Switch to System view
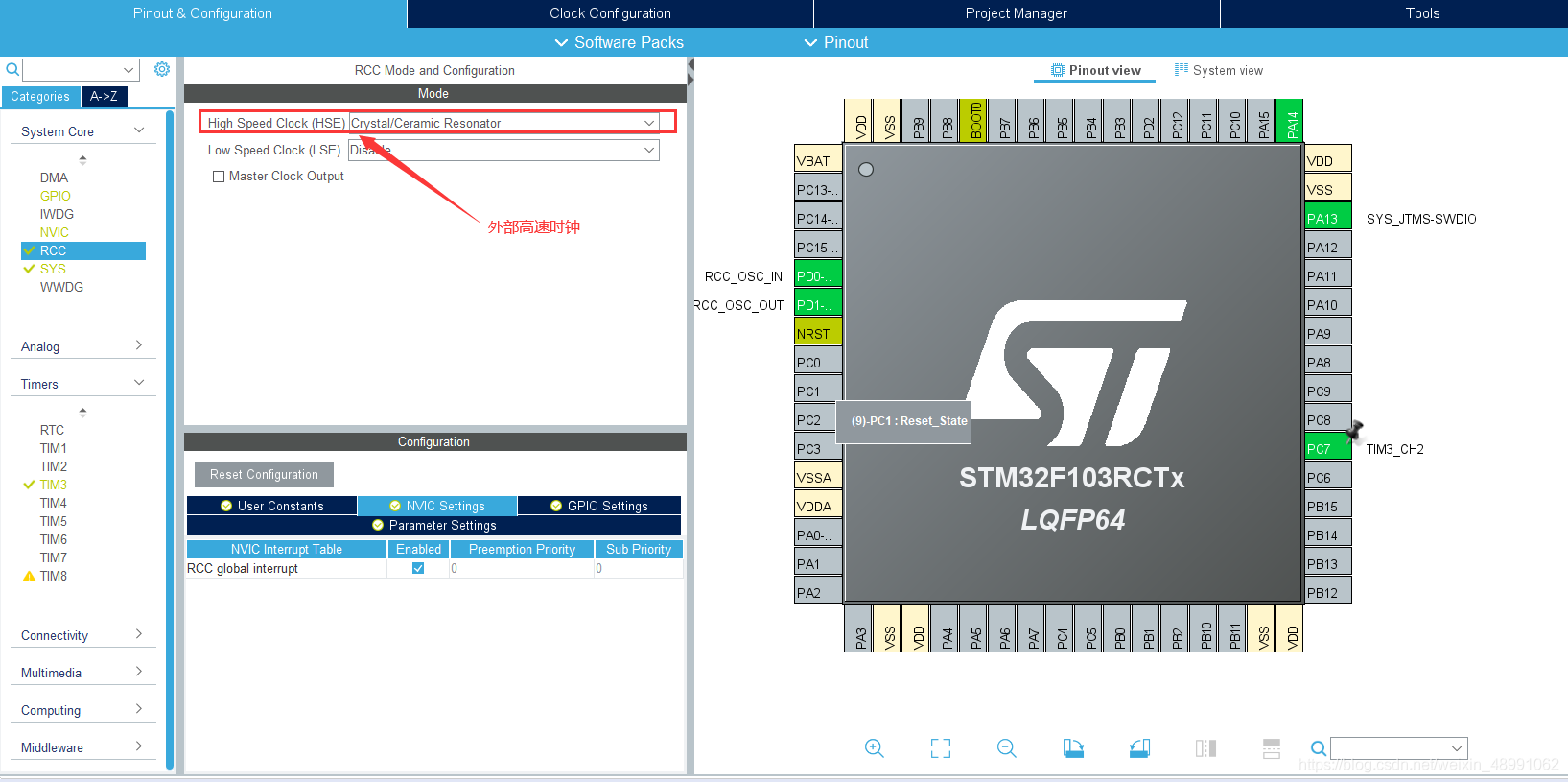This screenshot has height=782, width=1568. [1218, 70]
